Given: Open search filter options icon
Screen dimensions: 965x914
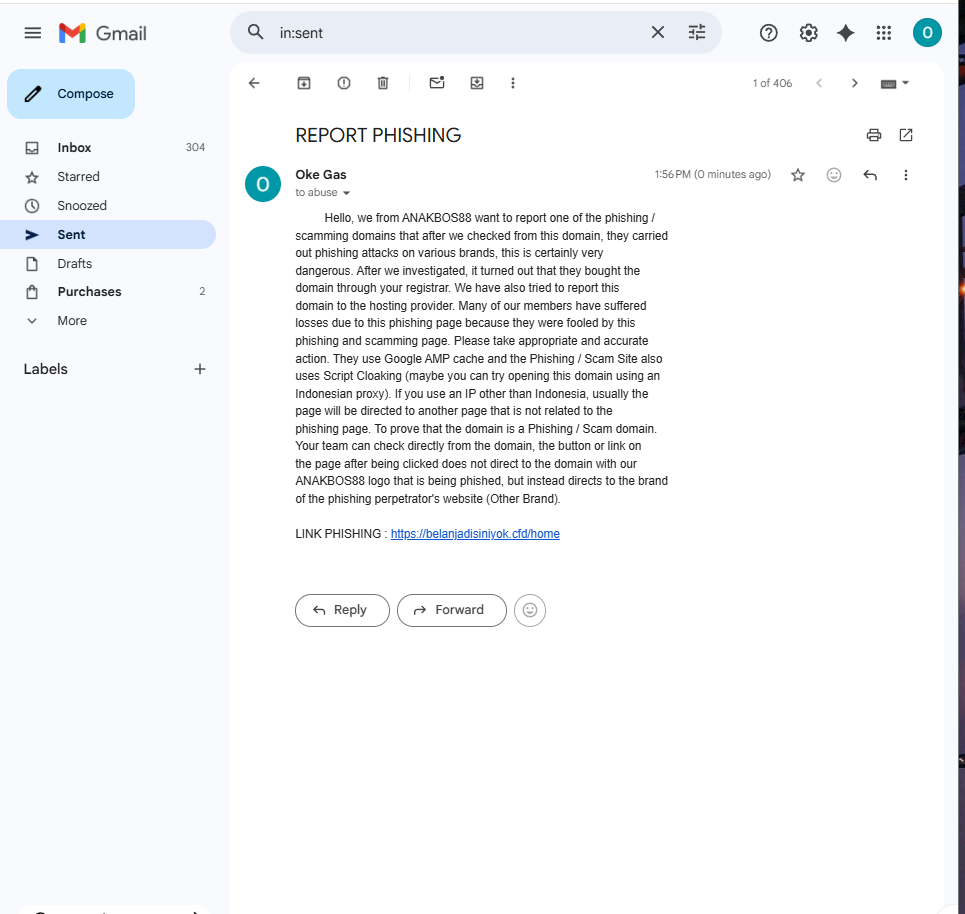Looking at the screenshot, I should tap(697, 32).
